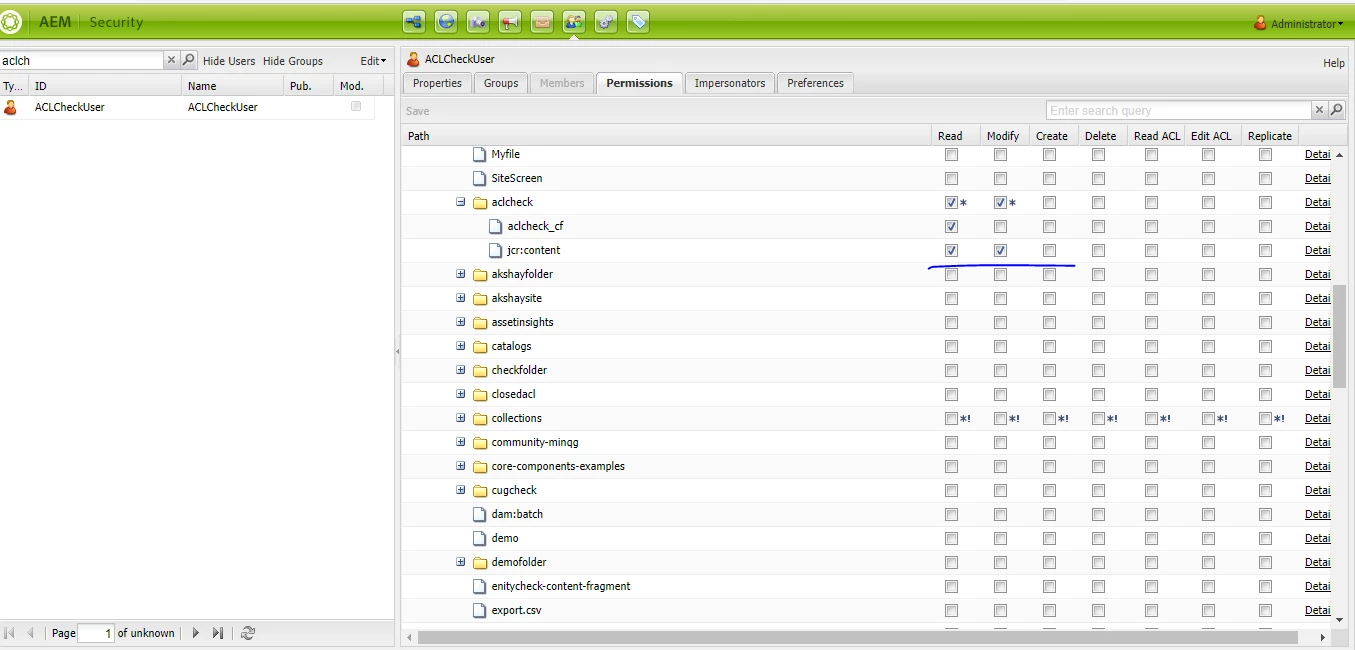The image size is (1355, 650).
Task: Click the aclcheck folder icon
Action: 480,202
